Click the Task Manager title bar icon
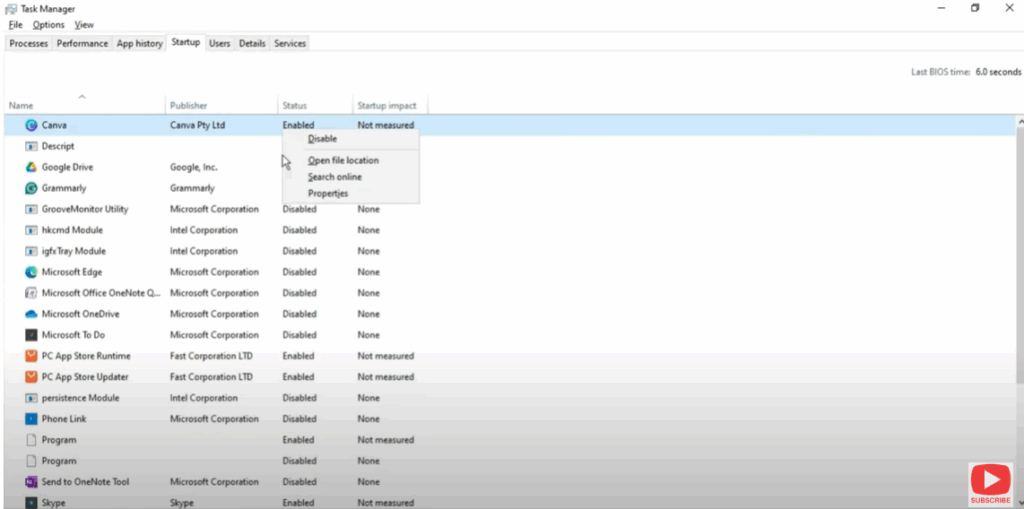This screenshot has width=1024, height=509. tap(11, 9)
